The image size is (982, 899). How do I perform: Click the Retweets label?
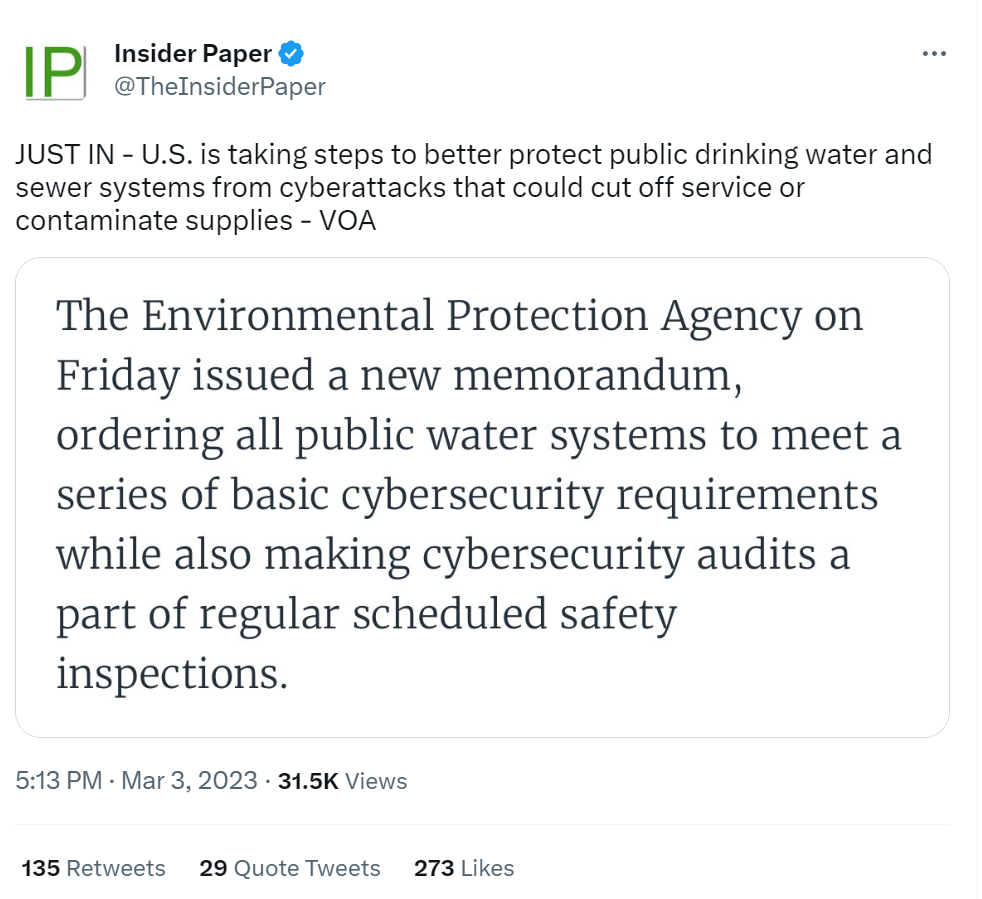[x=116, y=868]
